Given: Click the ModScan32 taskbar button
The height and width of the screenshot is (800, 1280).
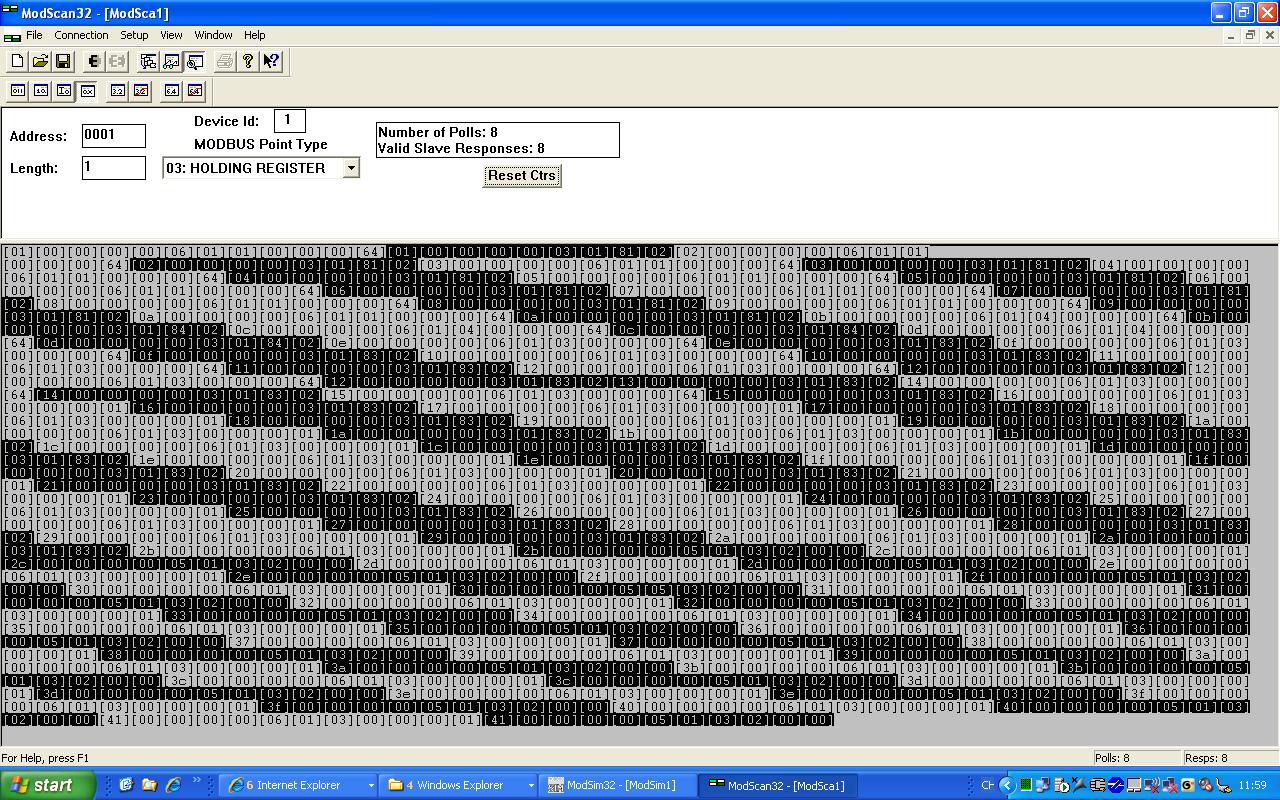Looking at the screenshot, I should point(779,785).
